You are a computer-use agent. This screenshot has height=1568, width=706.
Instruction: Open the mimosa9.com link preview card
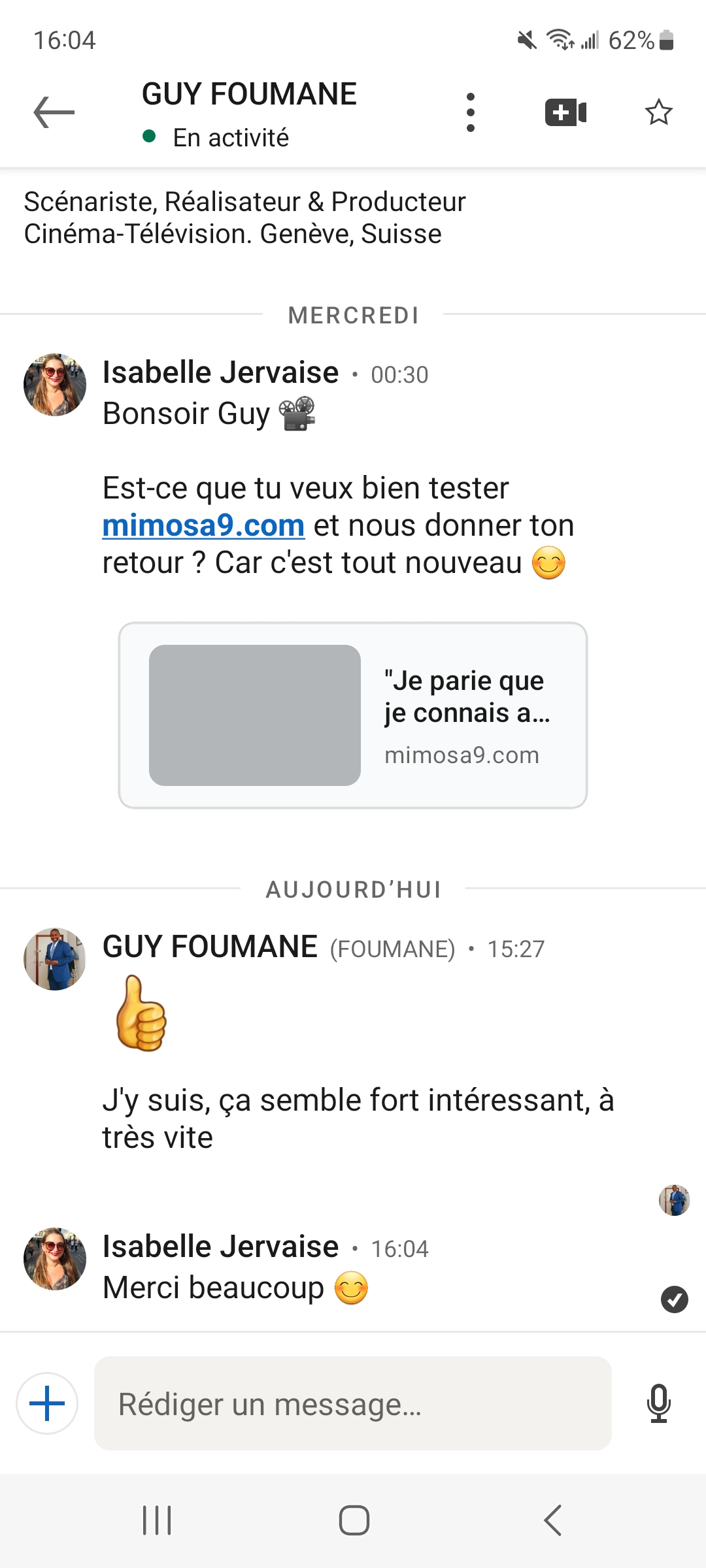[352, 715]
